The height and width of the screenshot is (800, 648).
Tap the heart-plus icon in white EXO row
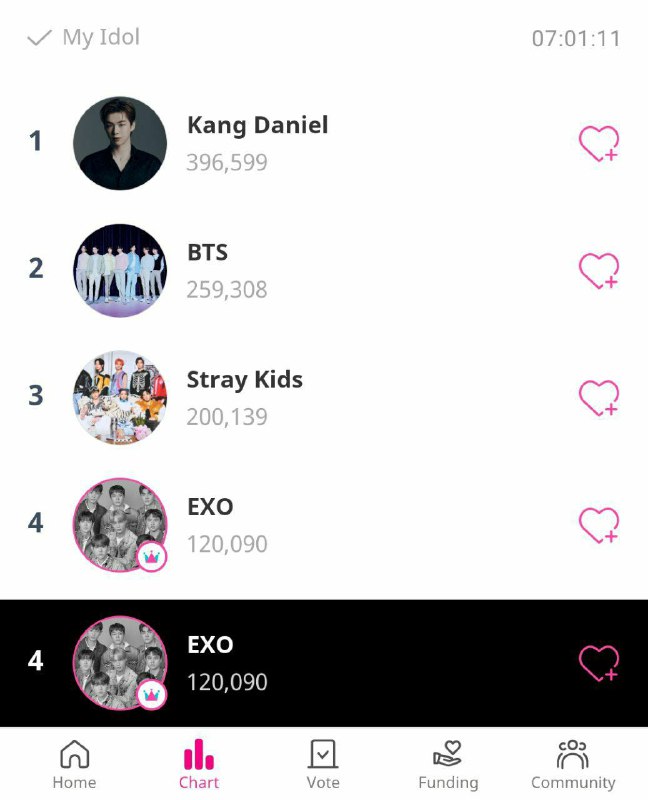(x=599, y=526)
